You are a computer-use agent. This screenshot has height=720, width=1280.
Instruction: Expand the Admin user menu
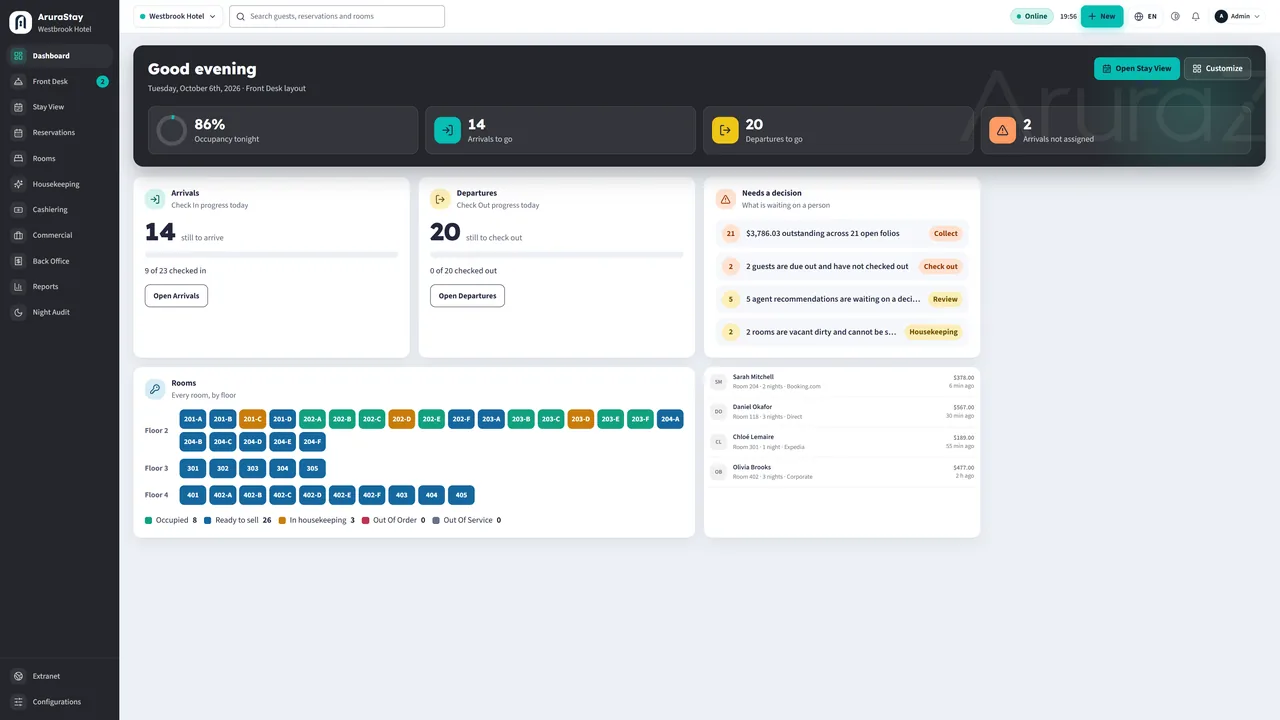[x=1236, y=16]
